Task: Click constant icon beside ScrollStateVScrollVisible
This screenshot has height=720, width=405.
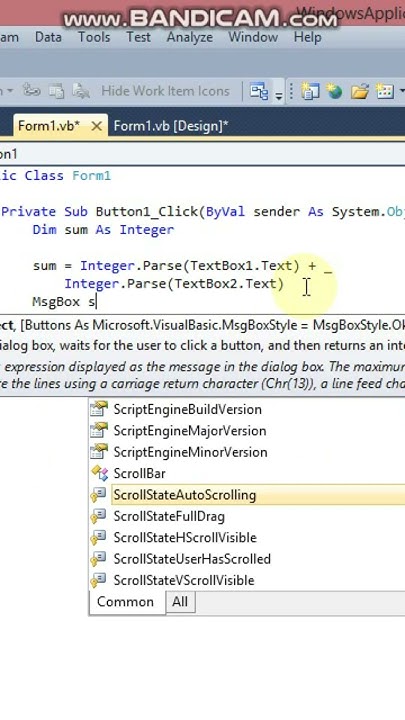Action: (x=98, y=580)
